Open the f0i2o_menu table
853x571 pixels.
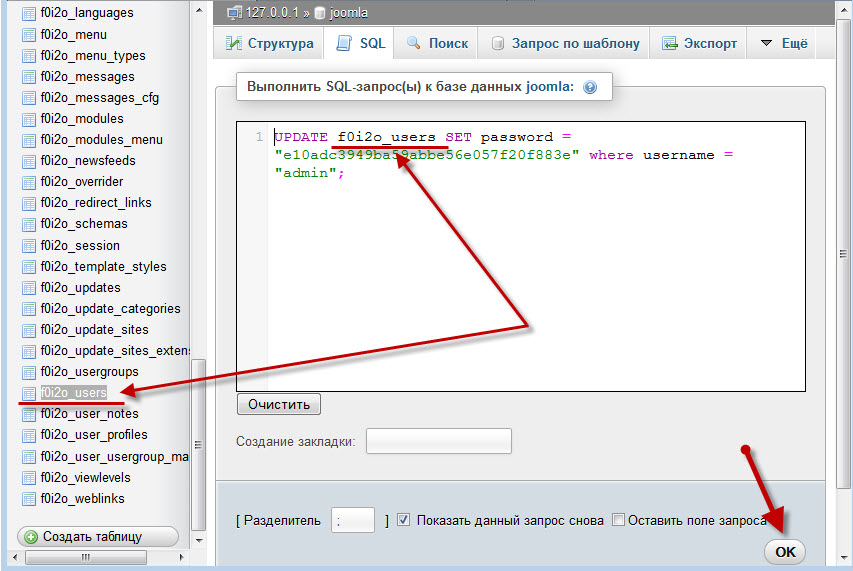pyautogui.click(x=73, y=35)
